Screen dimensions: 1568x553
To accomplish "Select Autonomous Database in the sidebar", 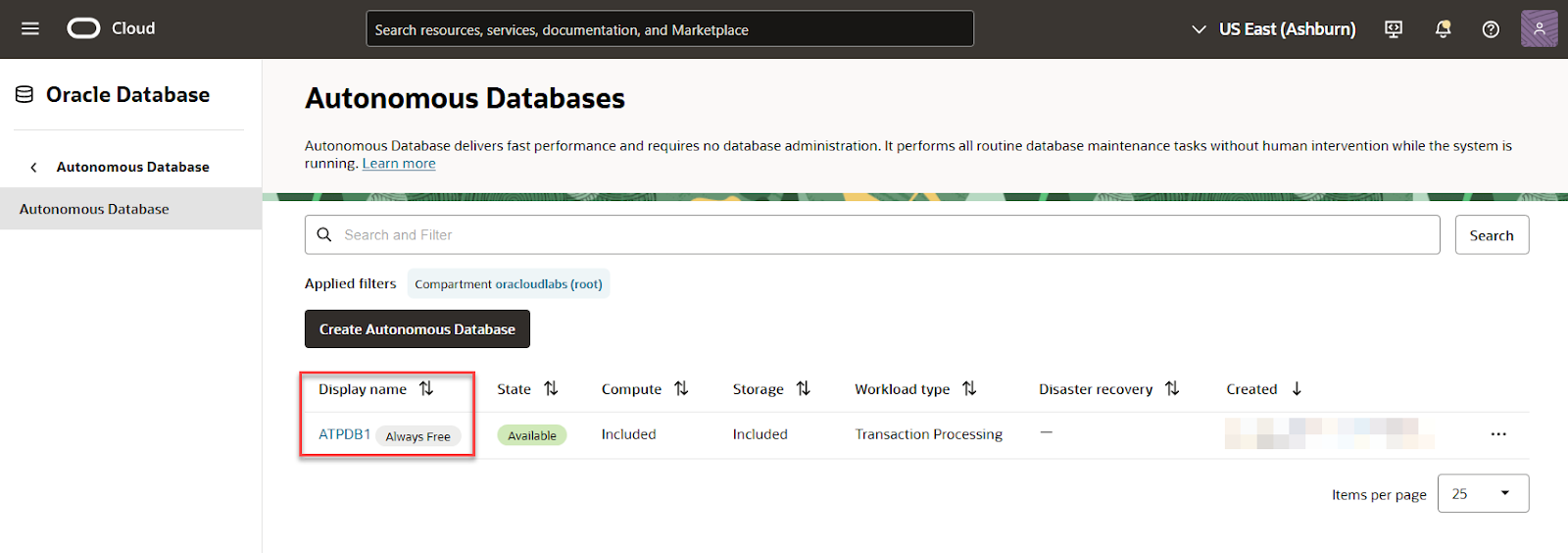I will tap(130, 209).
